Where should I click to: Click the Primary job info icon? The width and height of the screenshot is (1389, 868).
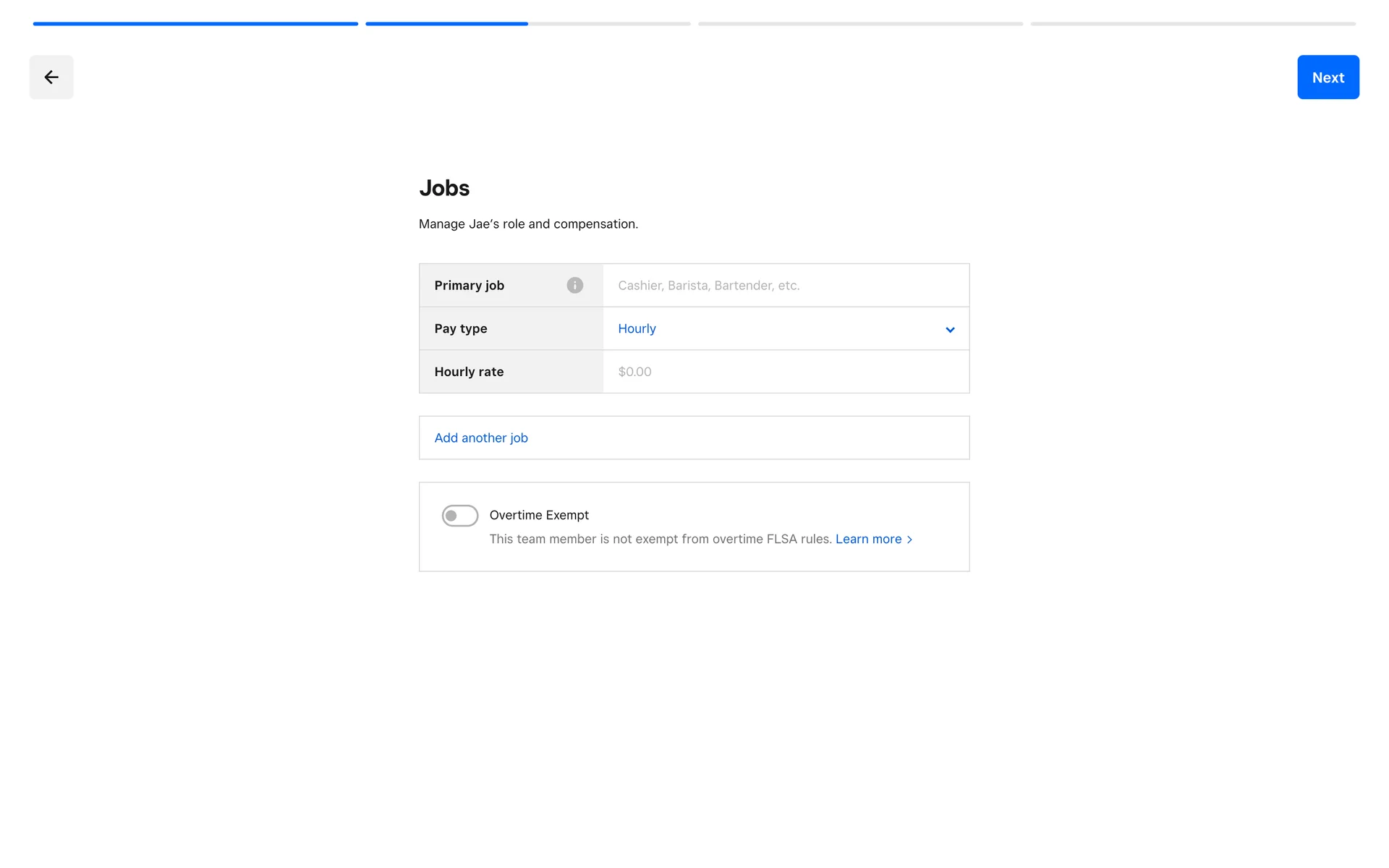pos(574,285)
